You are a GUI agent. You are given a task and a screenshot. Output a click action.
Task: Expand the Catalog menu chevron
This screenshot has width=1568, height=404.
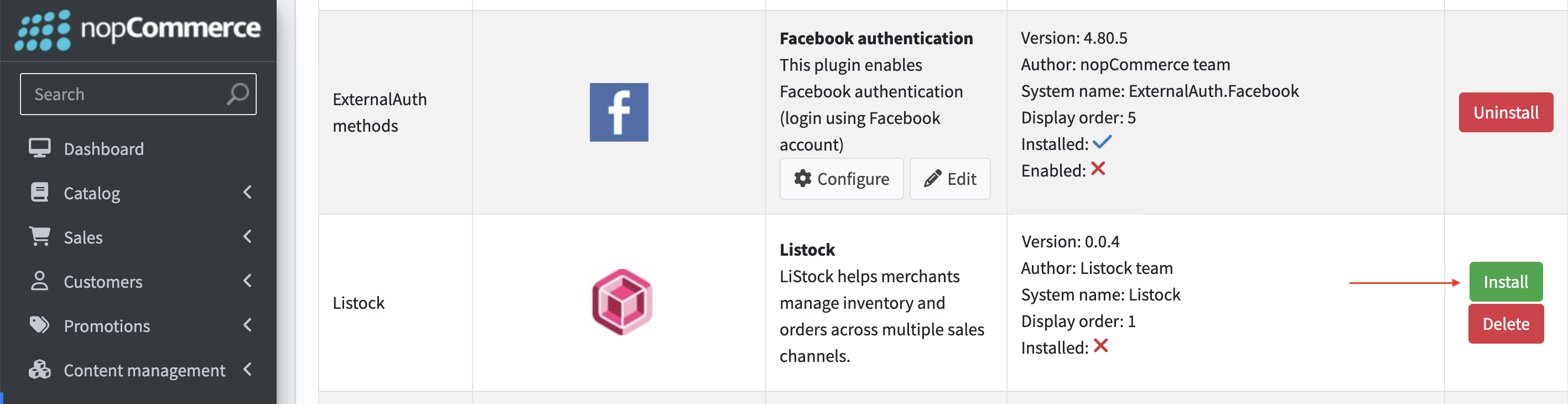[x=247, y=193]
